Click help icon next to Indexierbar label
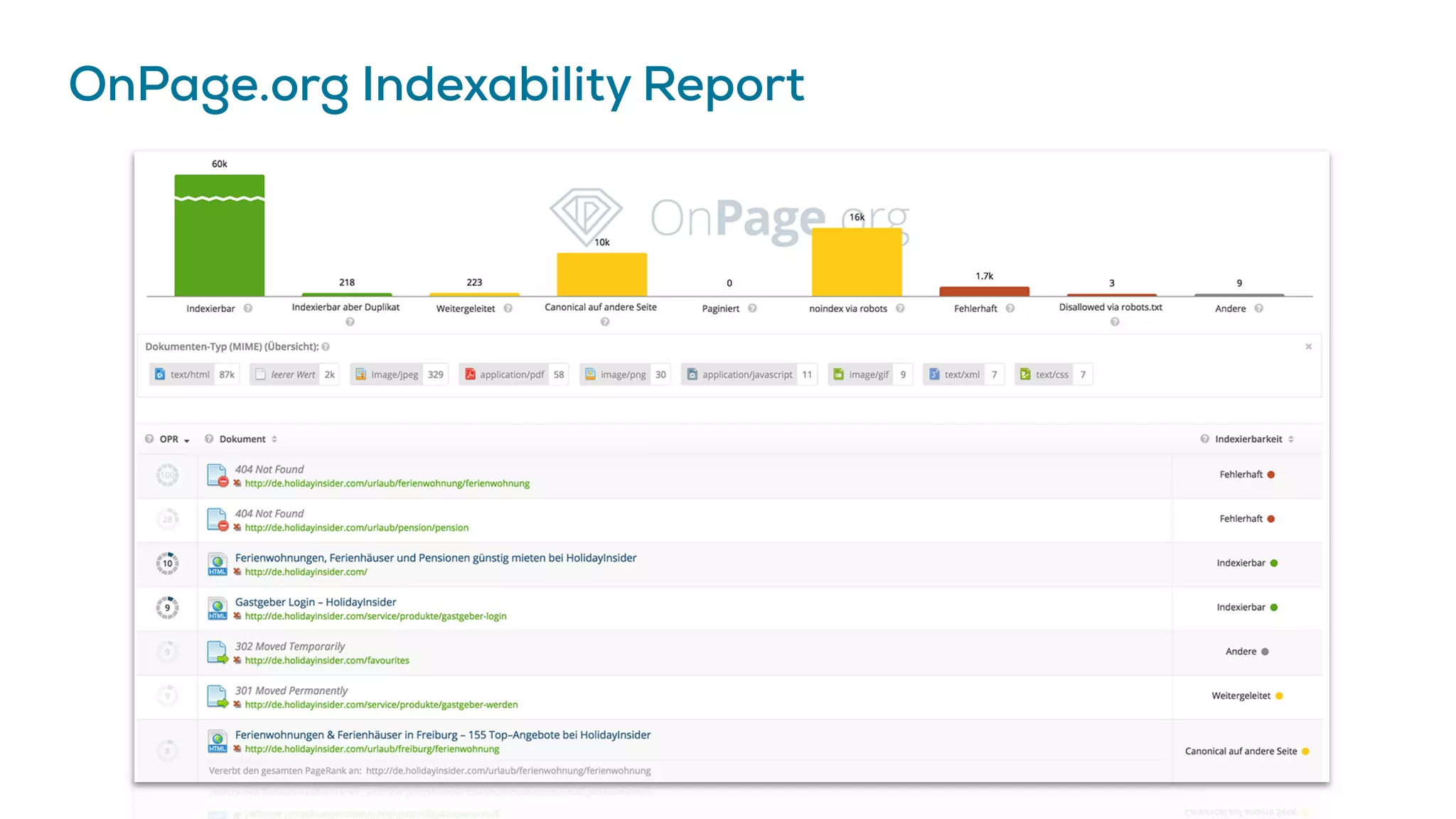Viewport: 1456px width, 819px height. pos(248,309)
